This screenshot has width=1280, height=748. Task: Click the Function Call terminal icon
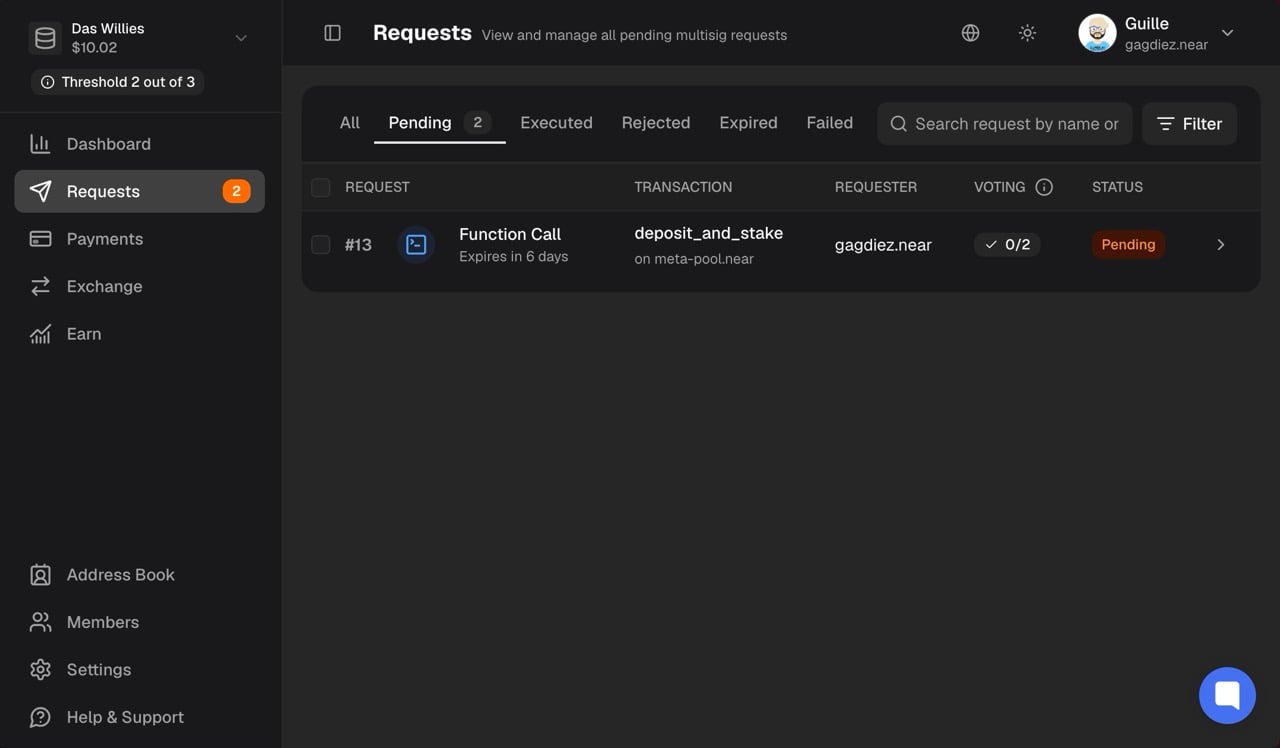pyautogui.click(x=416, y=244)
